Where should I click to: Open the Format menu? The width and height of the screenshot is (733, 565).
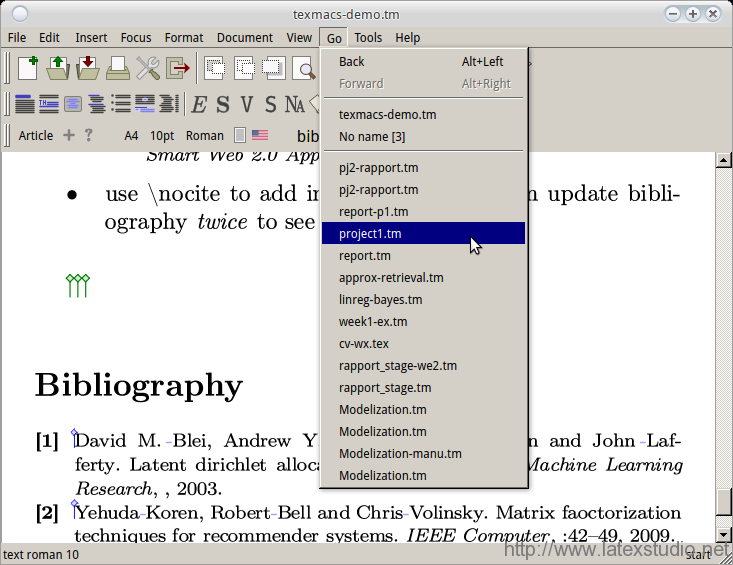(184, 37)
